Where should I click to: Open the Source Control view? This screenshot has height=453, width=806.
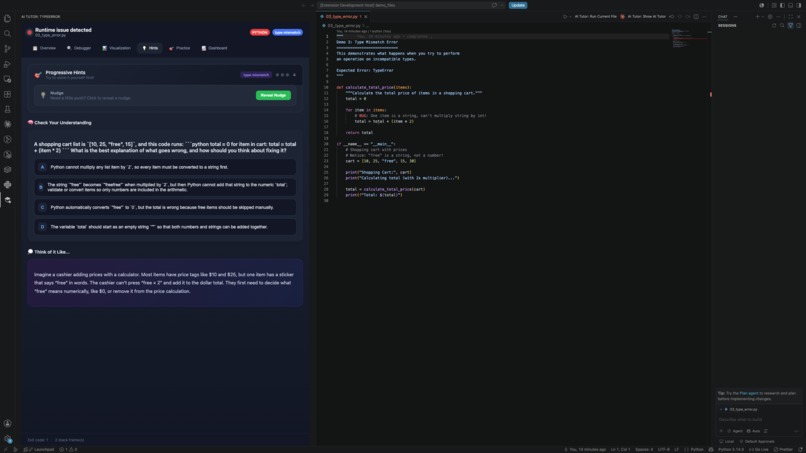point(7,49)
